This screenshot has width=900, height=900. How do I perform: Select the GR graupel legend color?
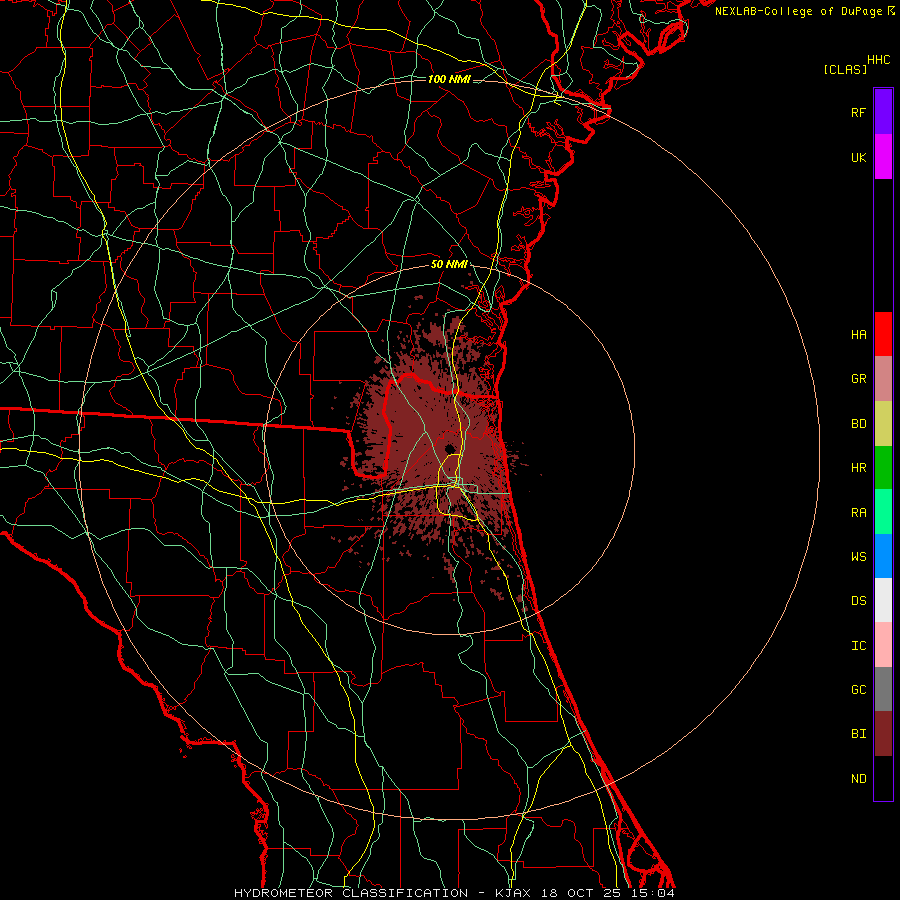pos(883,378)
